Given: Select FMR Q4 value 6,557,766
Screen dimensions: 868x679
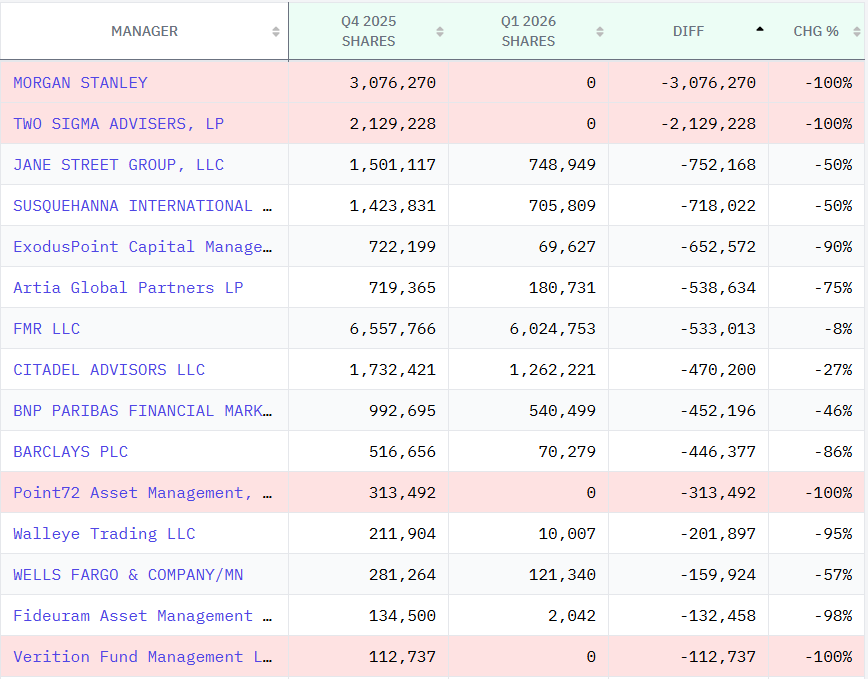Looking at the screenshot, I should point(393,328).
